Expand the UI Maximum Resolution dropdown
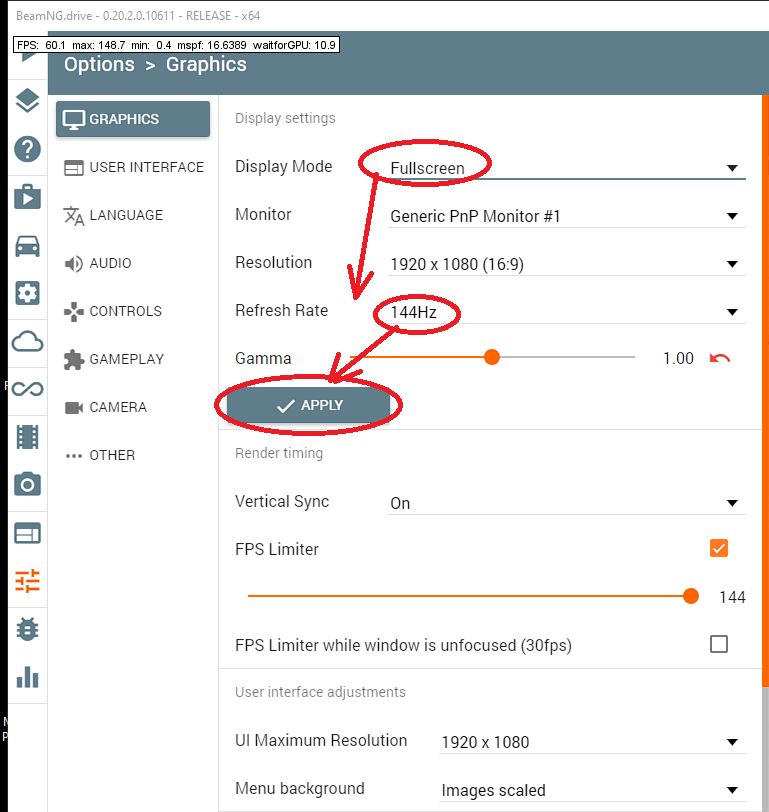Viewport: 769px width, 812px height. 592,742
